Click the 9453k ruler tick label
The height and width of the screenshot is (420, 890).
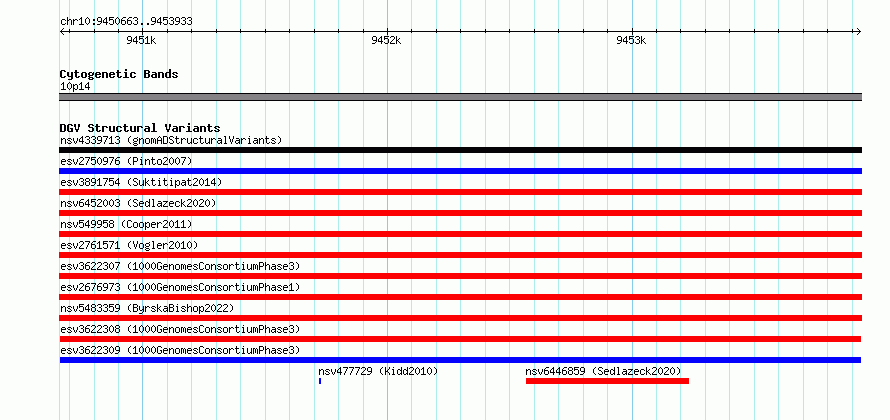click(x=631, y=40)
